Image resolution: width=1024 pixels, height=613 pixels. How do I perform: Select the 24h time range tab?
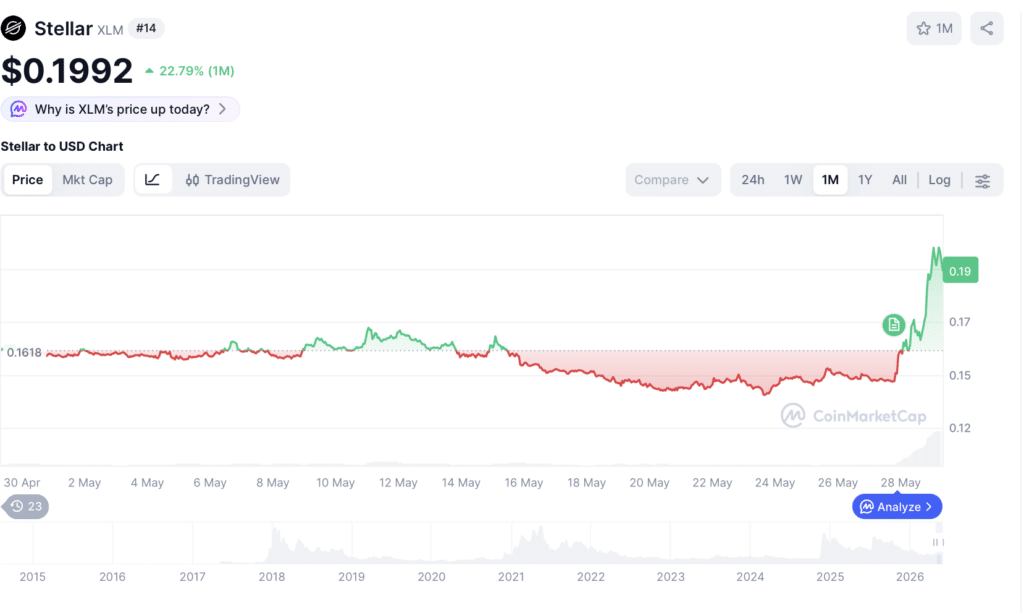coord(752,180)
